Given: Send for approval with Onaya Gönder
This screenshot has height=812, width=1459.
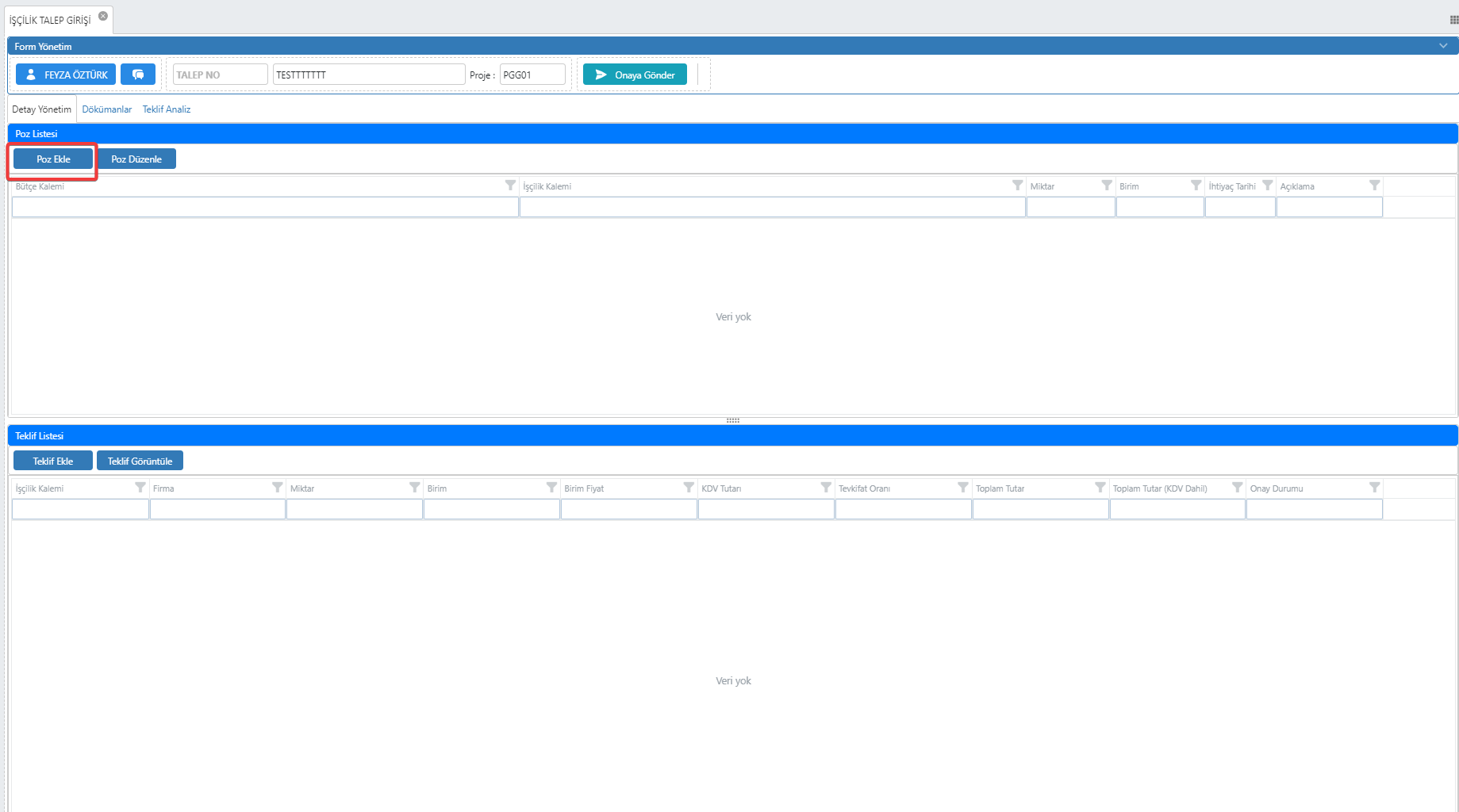Looking at the screenshot, I should coord(635,75).
